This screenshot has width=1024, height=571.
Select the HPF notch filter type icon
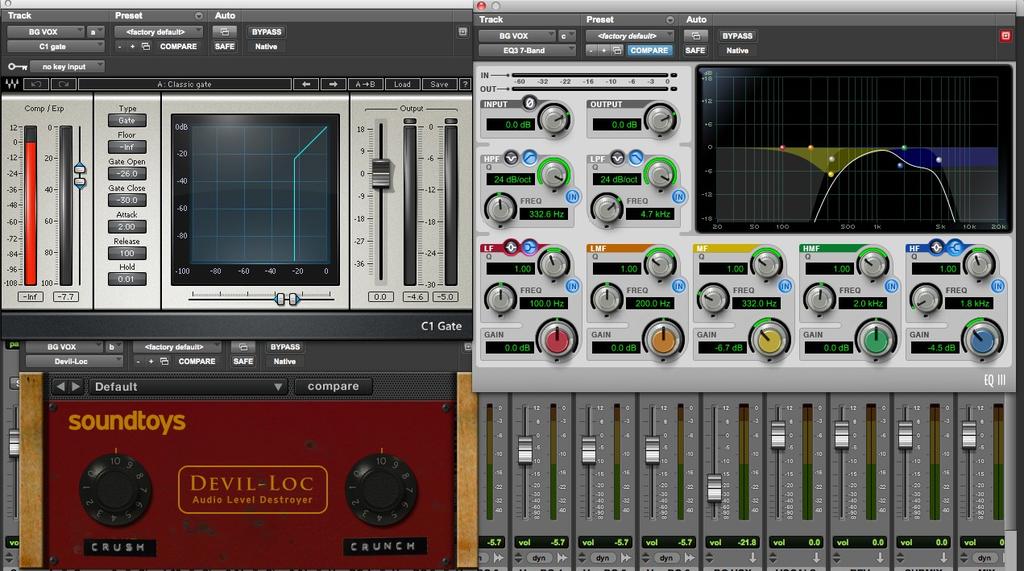[x=511, y=157]
